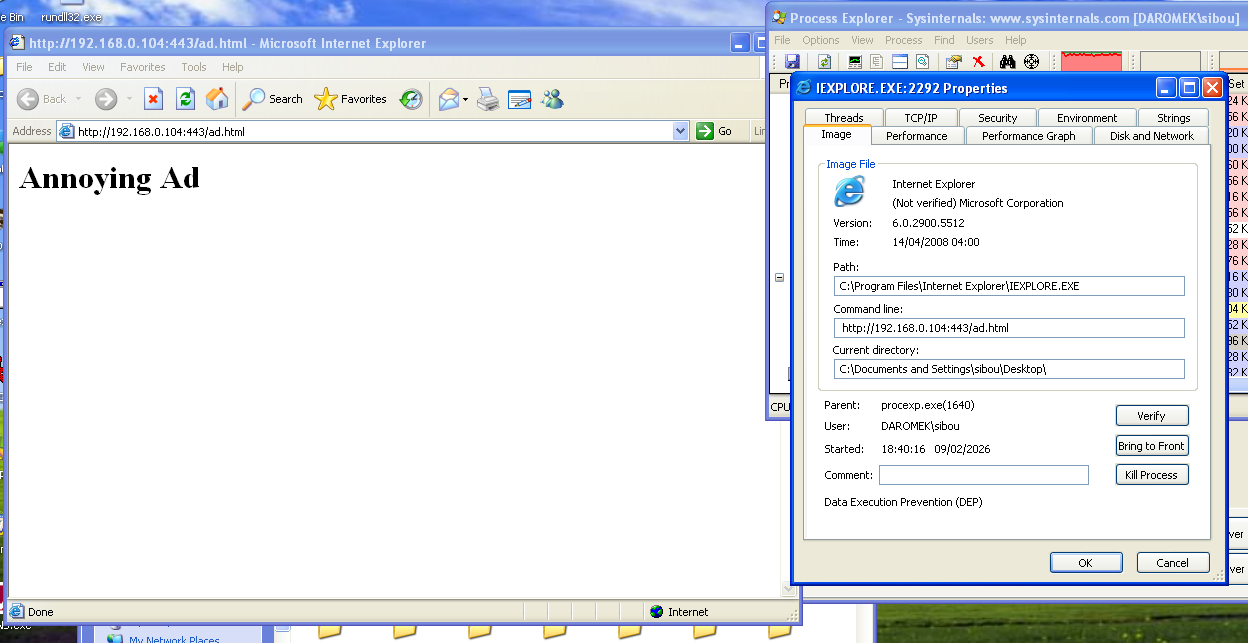Open the Back button history dropdown arrow
1248x643 pixels.
79,99
